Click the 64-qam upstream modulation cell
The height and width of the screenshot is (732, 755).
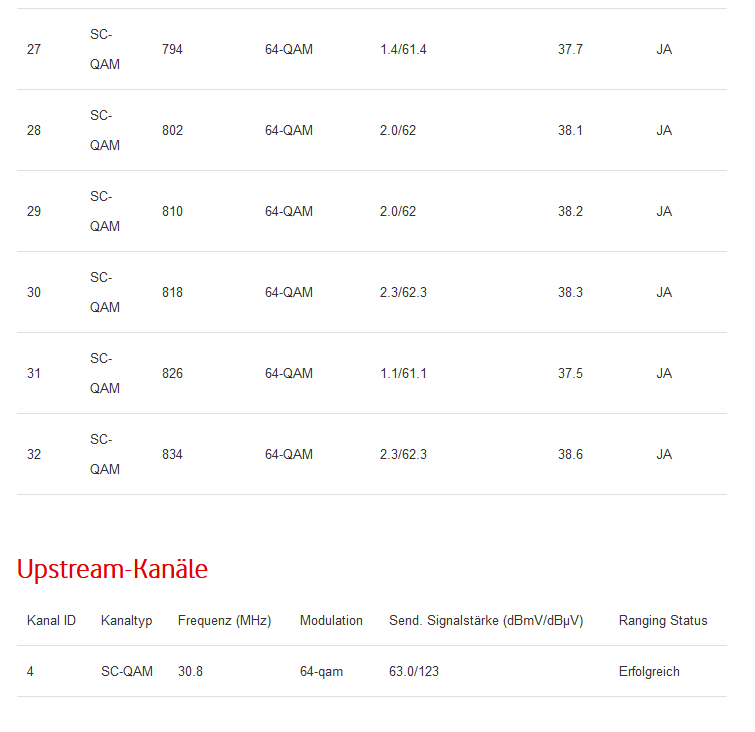point(321,671)
